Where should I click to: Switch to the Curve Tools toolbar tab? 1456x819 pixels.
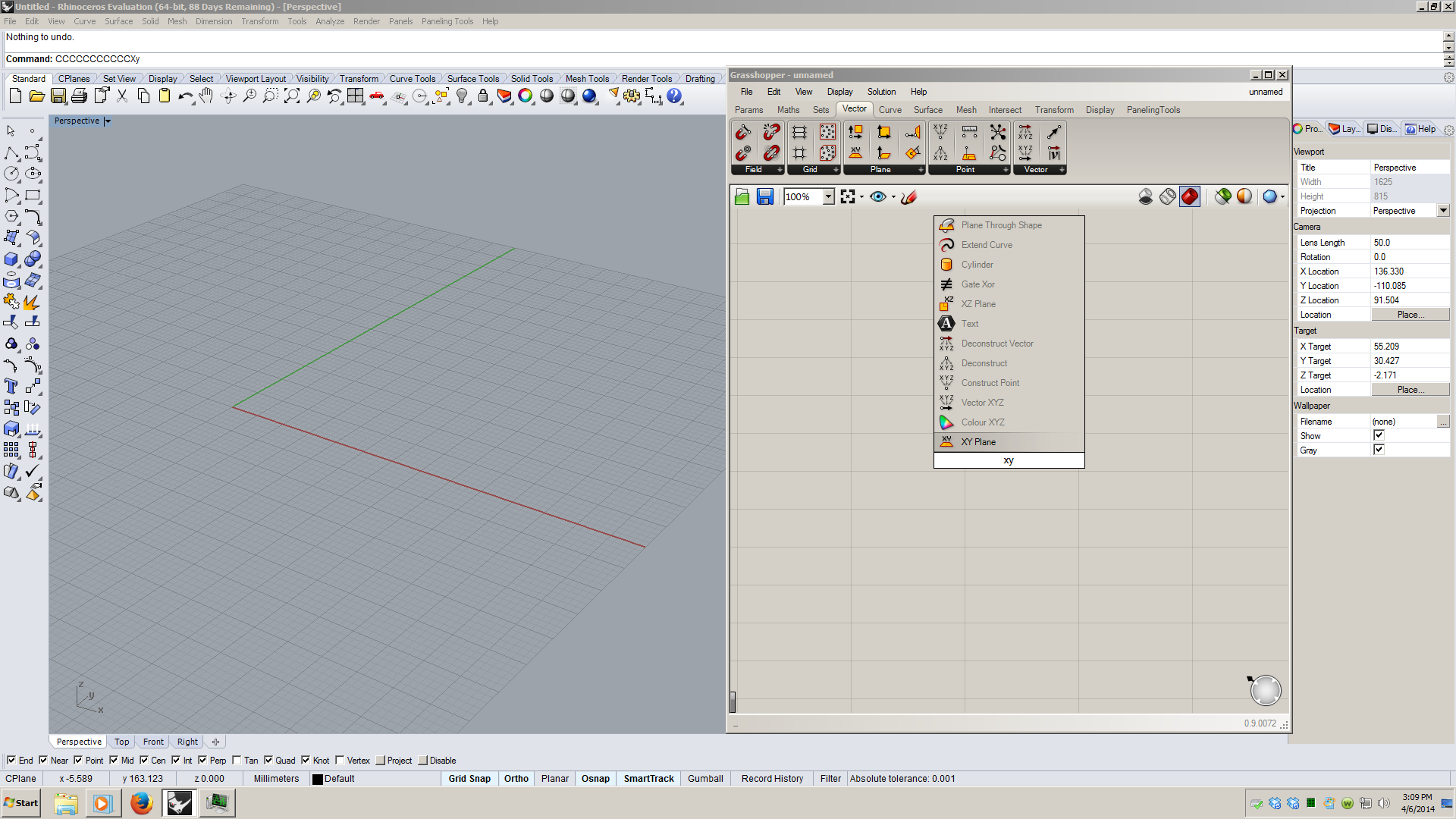tap(413, 79)
